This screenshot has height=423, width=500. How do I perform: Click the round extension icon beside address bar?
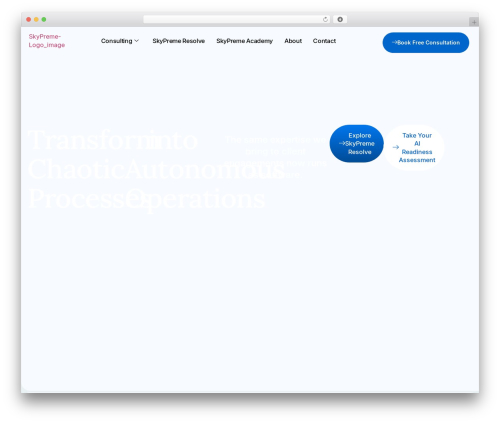tap(340, 20)
